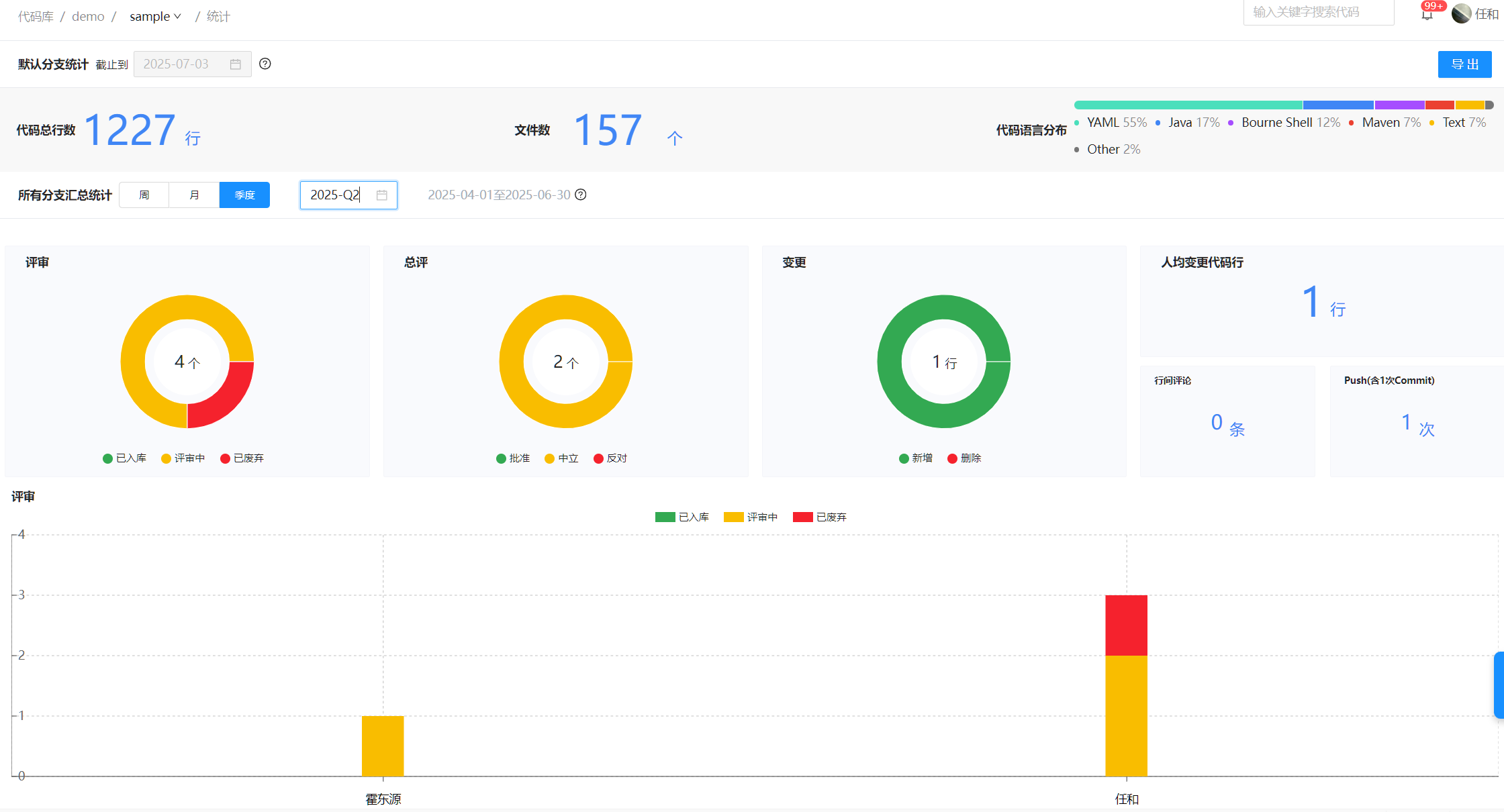Click the user avatar picture
Image resolution: width=1504 pixels, height=812 pixels.
pyautogui.click(x=1461, y=13)
